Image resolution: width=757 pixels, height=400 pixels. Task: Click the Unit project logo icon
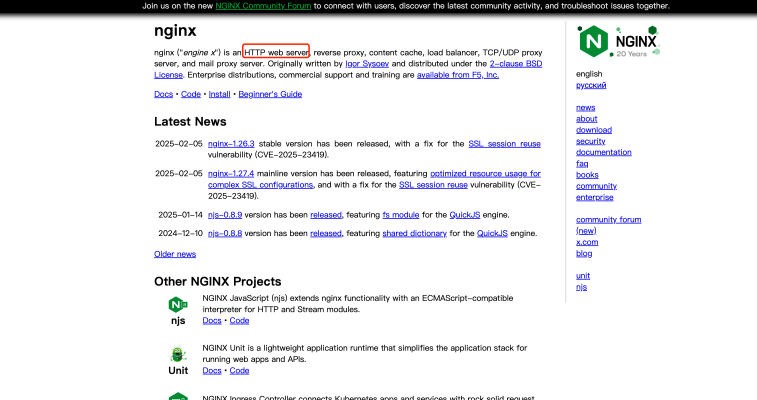(178, 354)
